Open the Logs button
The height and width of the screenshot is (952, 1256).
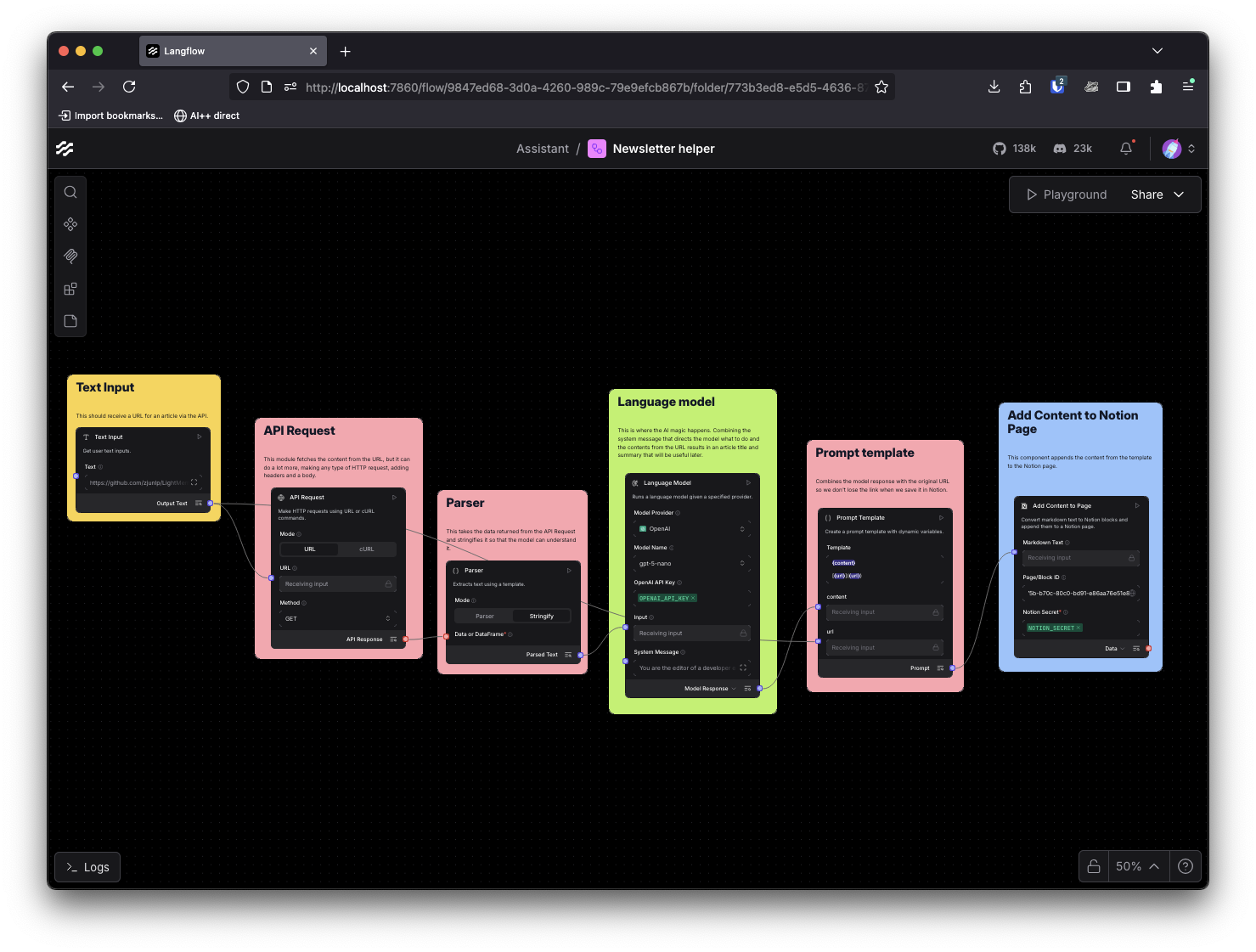point(87,867)
